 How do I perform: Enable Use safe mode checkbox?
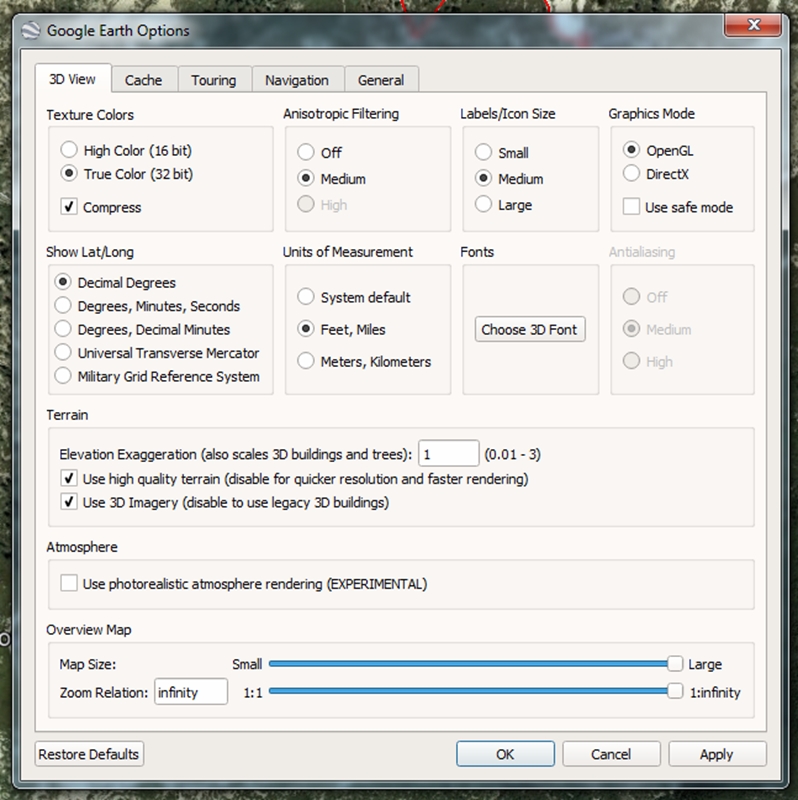(x=632, y=207)
